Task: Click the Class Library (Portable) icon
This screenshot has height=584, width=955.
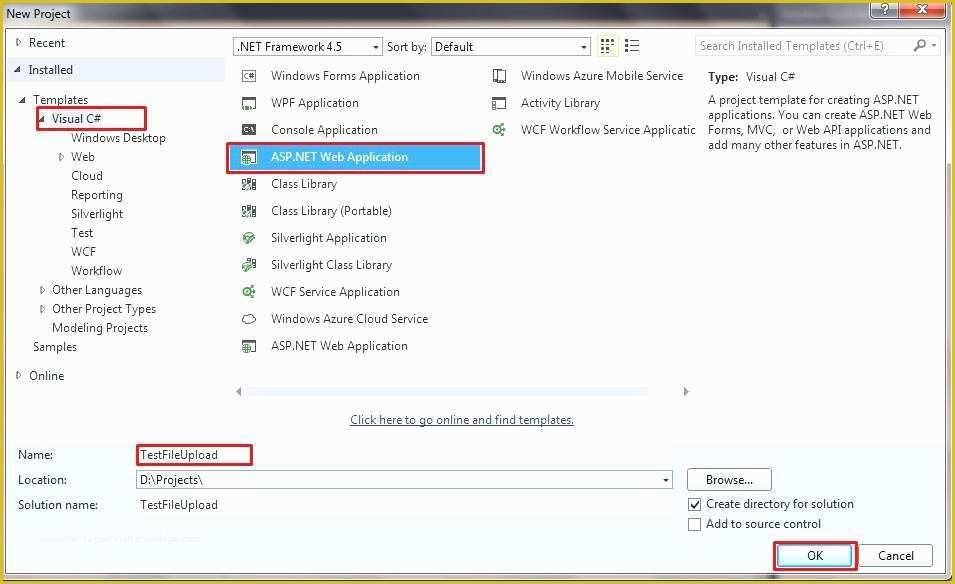Action: click(248, 211)
